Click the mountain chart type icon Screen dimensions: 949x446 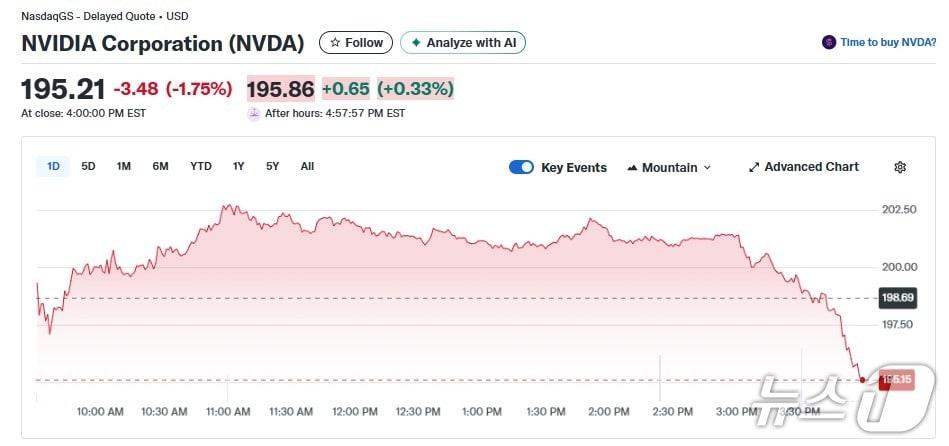(632, 168)
